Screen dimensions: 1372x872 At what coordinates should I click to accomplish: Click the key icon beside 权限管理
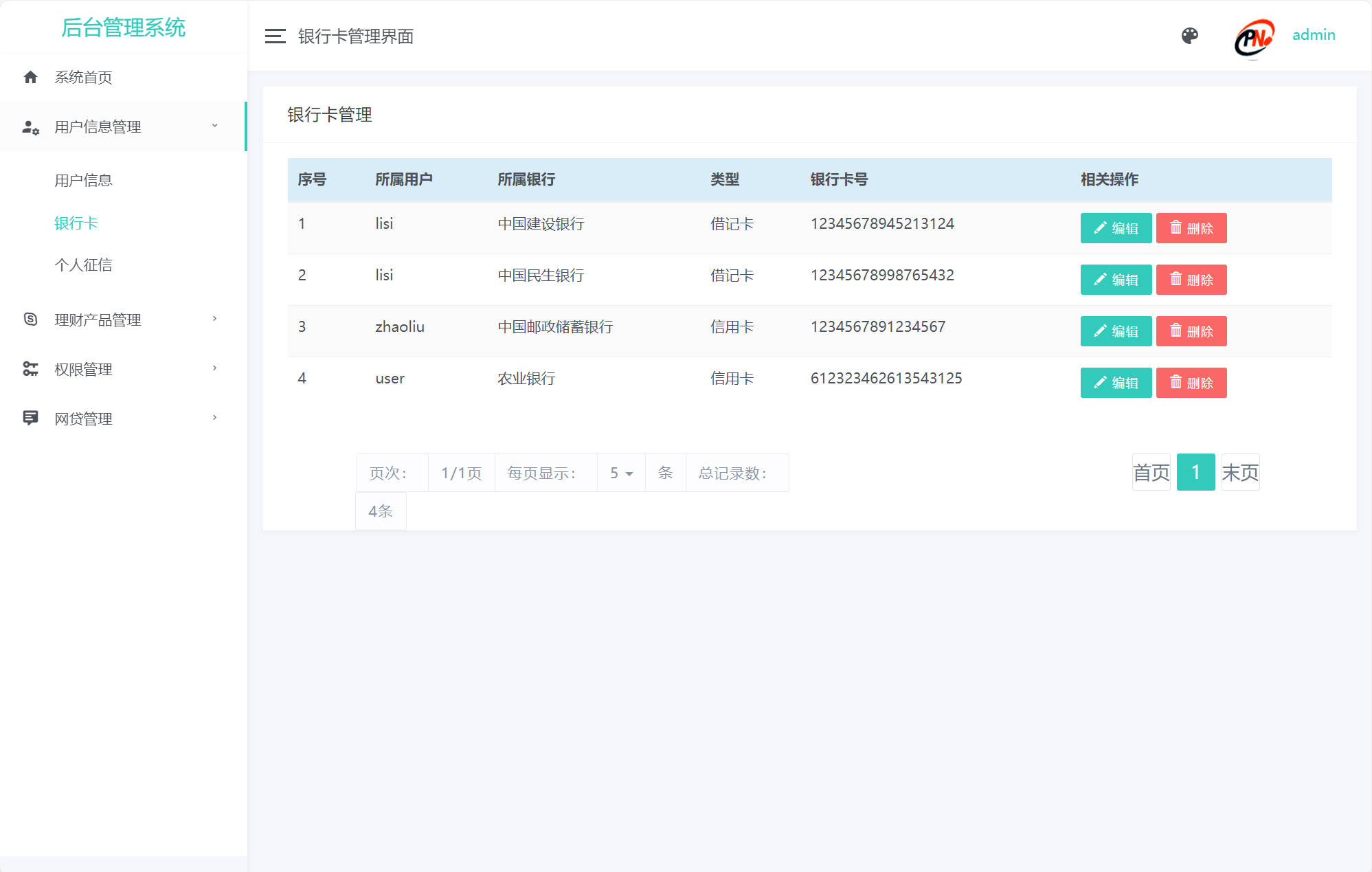(x=30, y=369)
